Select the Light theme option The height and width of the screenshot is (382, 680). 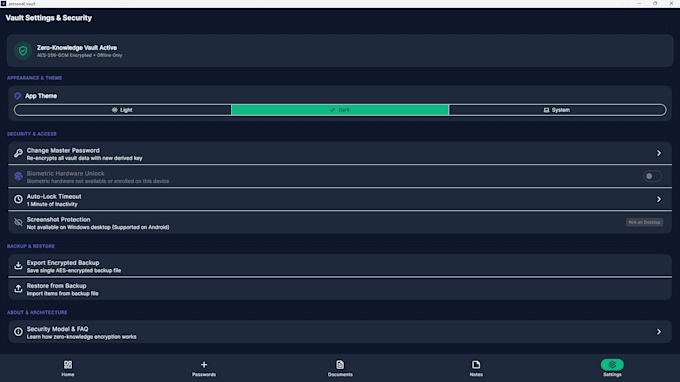coord(123,110)
